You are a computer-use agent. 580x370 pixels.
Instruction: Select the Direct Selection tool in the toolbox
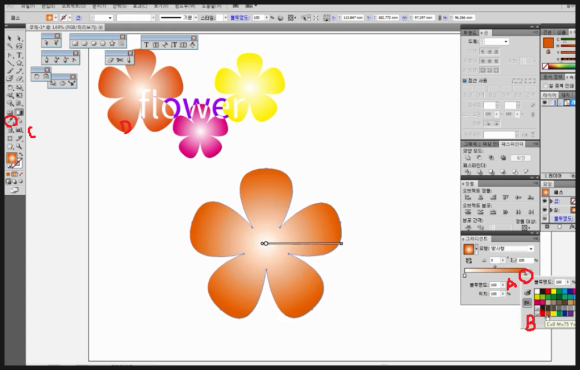coord(20,38)
